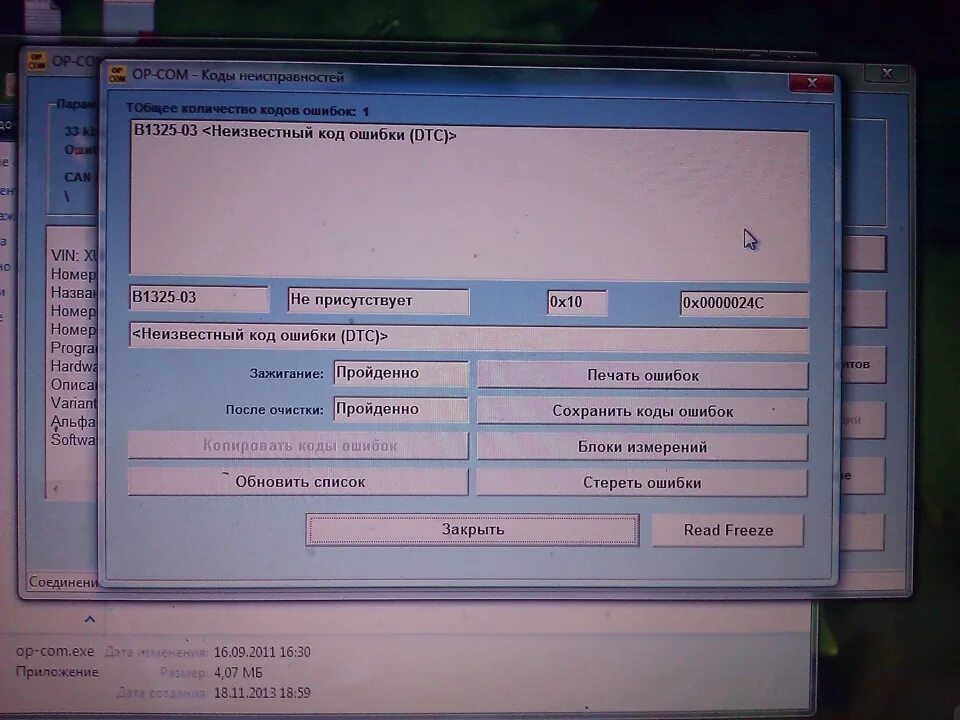Click Обновить список button
Image resolution: width=960 pixels, height=720 pixels.
click(298, 482)
